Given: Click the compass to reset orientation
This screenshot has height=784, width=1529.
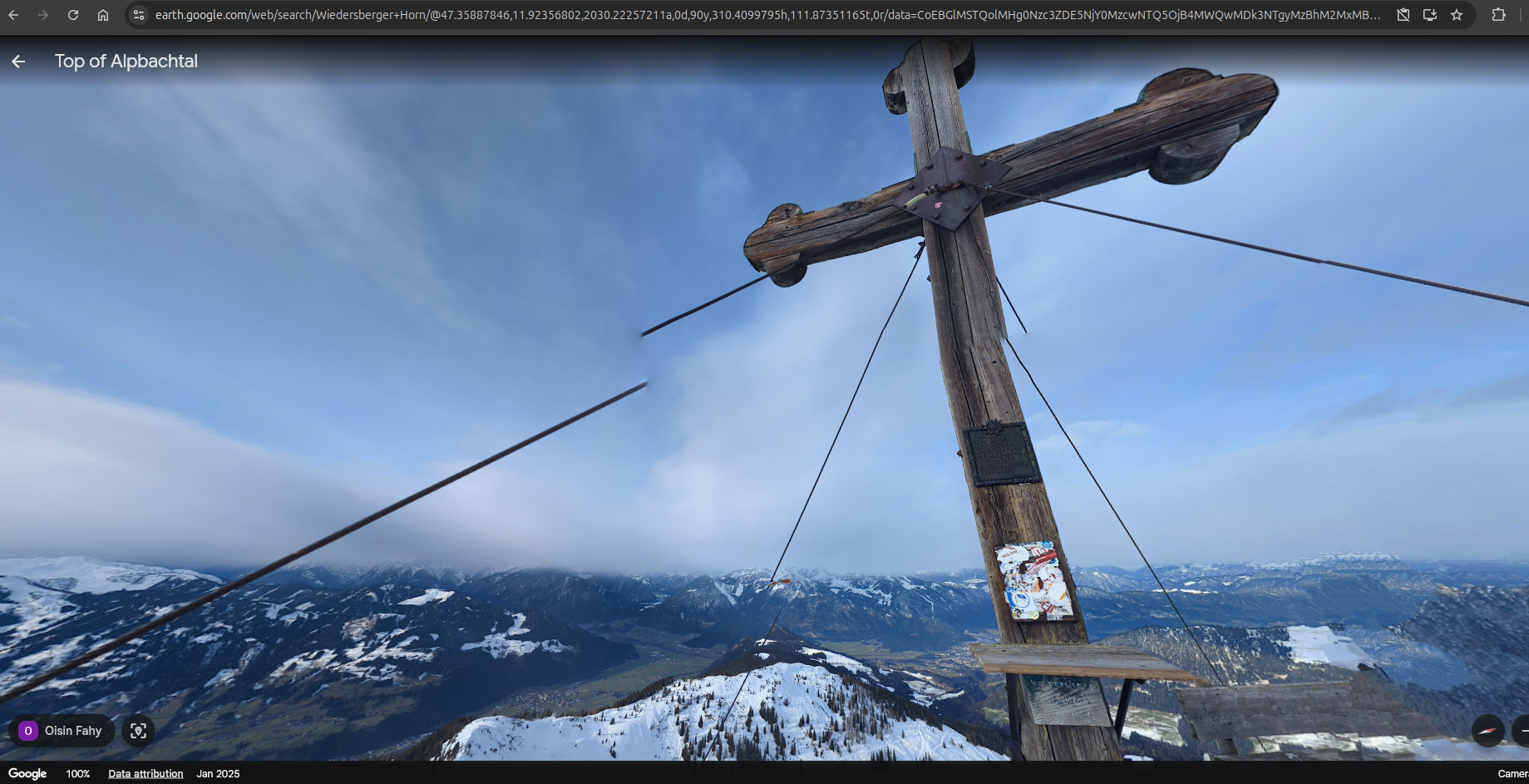Looking at the screenshot, I should coord(1487,731).
